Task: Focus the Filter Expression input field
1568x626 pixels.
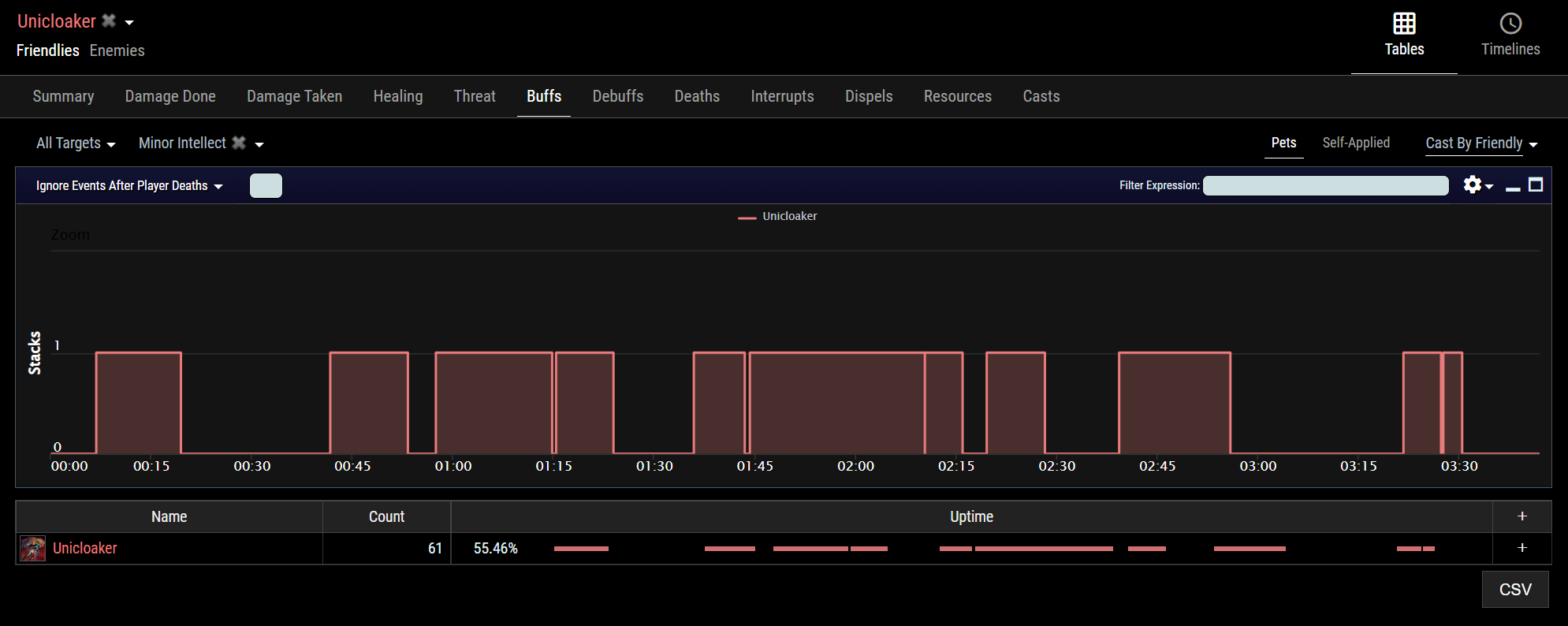Action: coord(1326,185)
